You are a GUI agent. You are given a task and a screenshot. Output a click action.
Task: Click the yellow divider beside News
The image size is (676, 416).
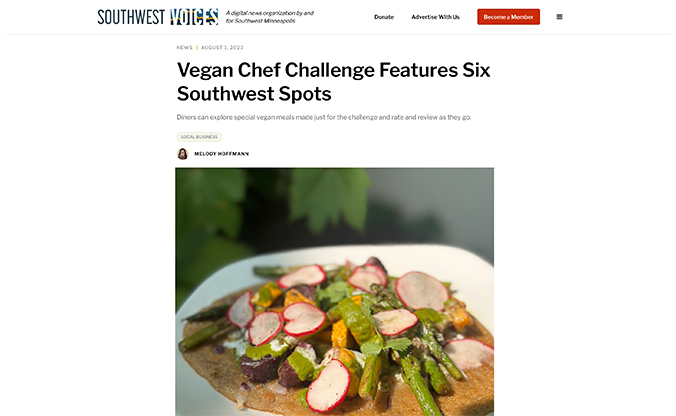[197, 48]
